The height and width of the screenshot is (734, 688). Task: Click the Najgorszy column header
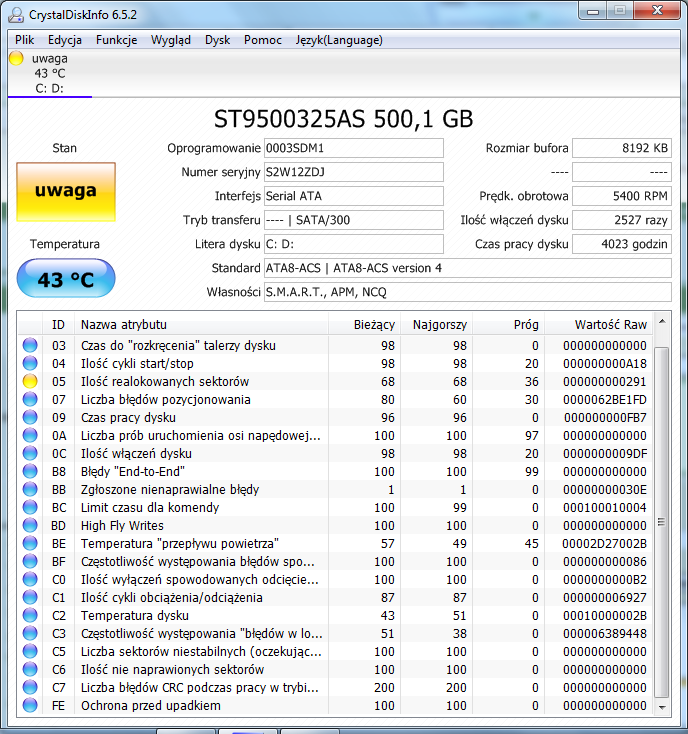coord(437,324)
